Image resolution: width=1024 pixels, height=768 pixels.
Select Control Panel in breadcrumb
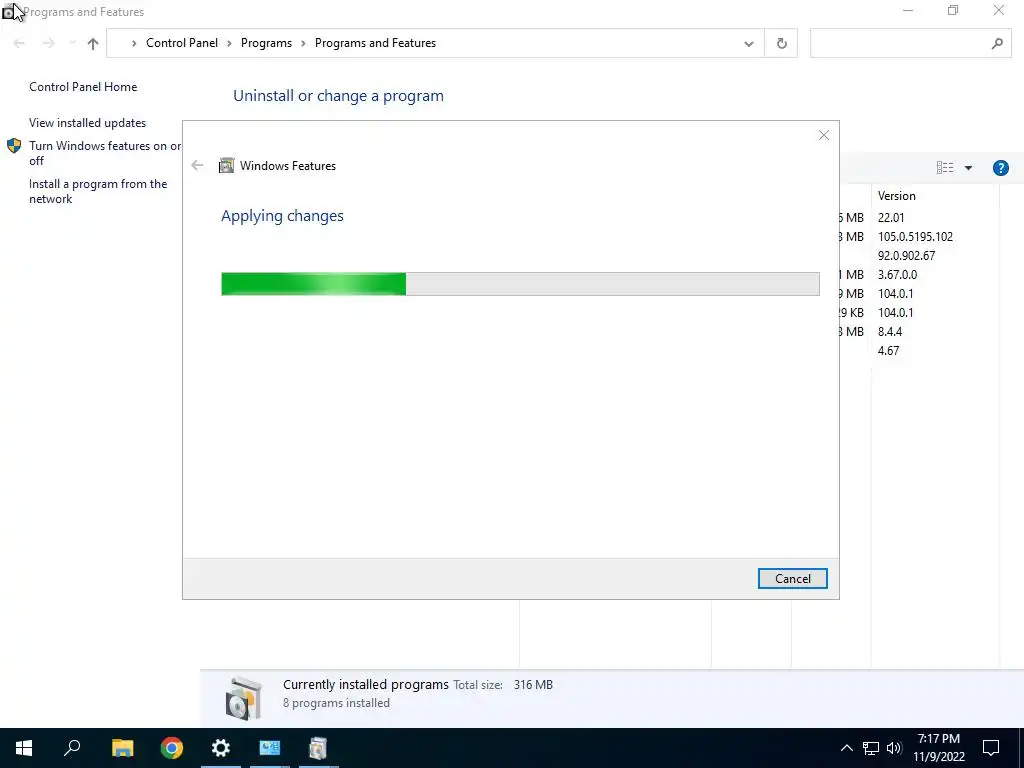[182, 43]
